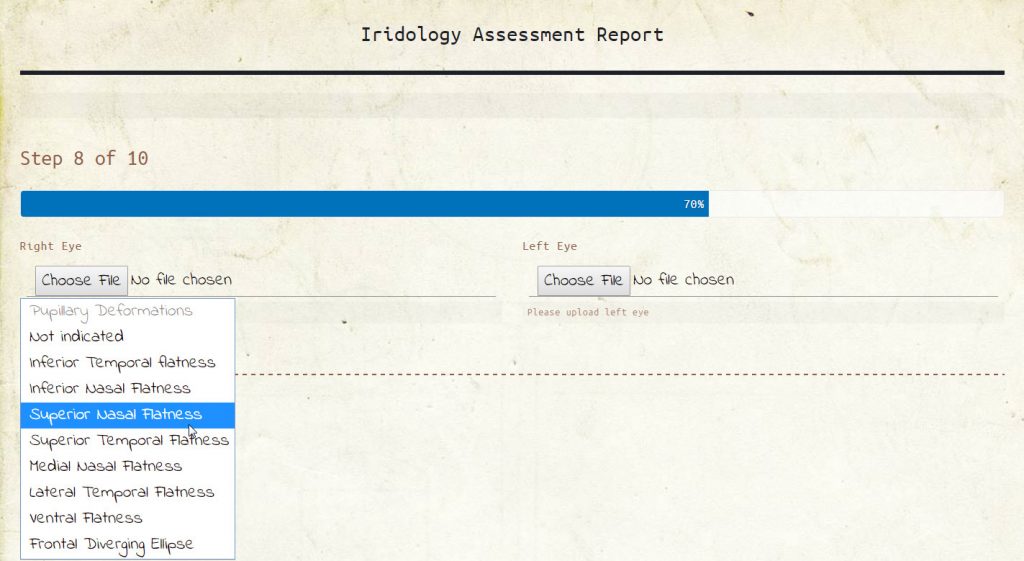The height and width of the screenshot is (561, 1024).
Task: Select highlighted 'Superior Nasal Flatness' option
Action: pyautogui.click(x=128, y=415)
